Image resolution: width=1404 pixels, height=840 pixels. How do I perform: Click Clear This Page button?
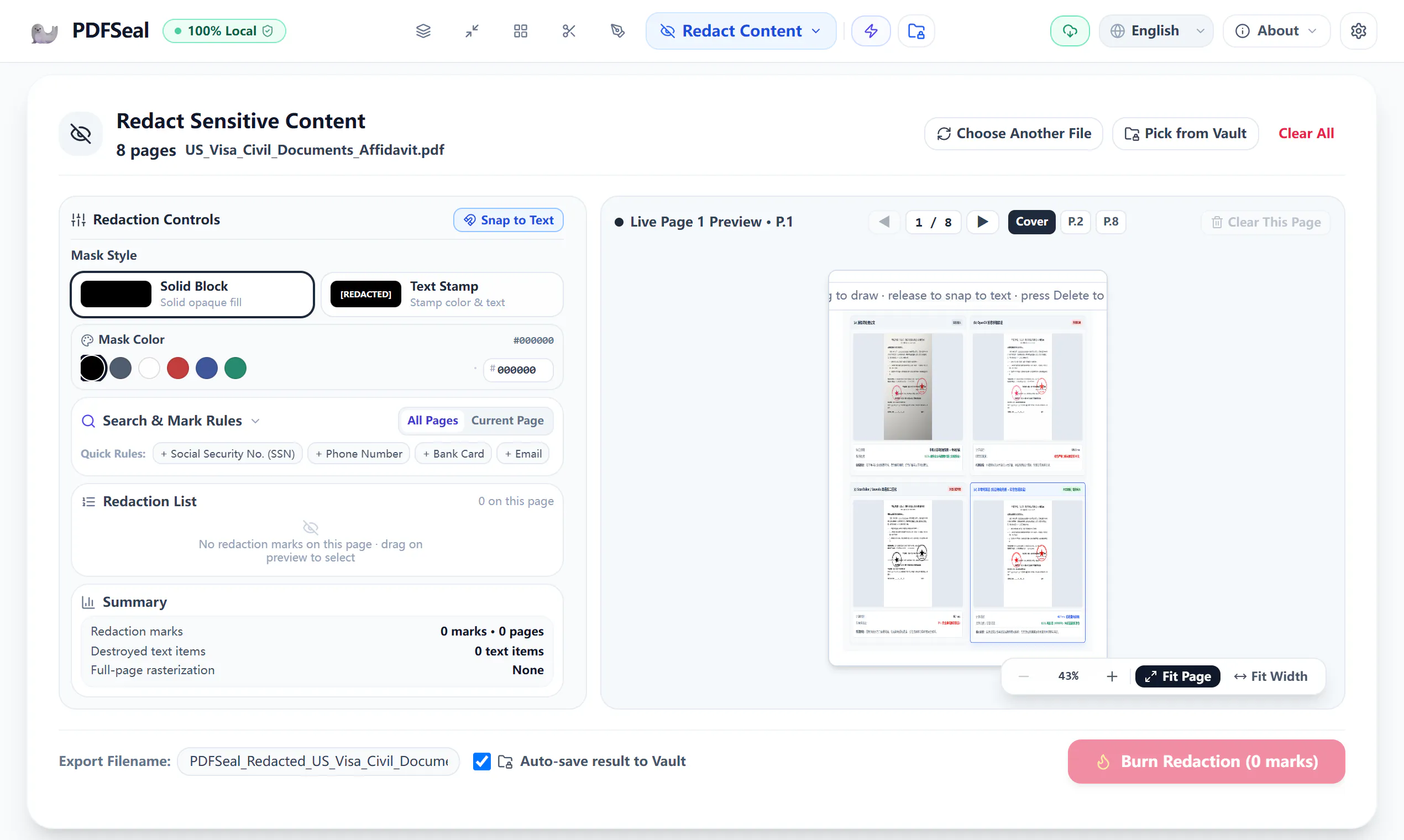coord(1266,223)
